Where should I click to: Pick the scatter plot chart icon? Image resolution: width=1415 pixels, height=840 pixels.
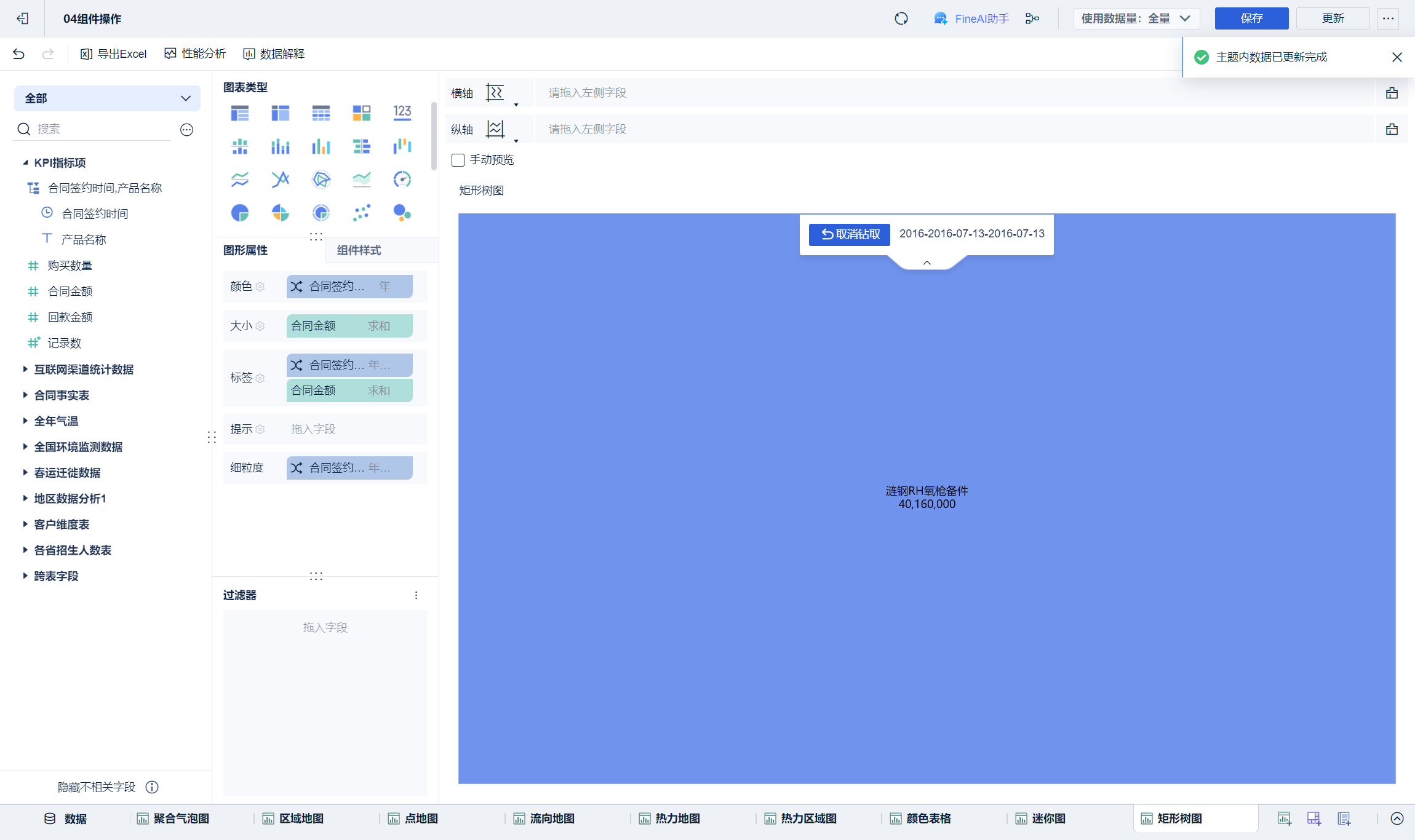tap(361, 213)
